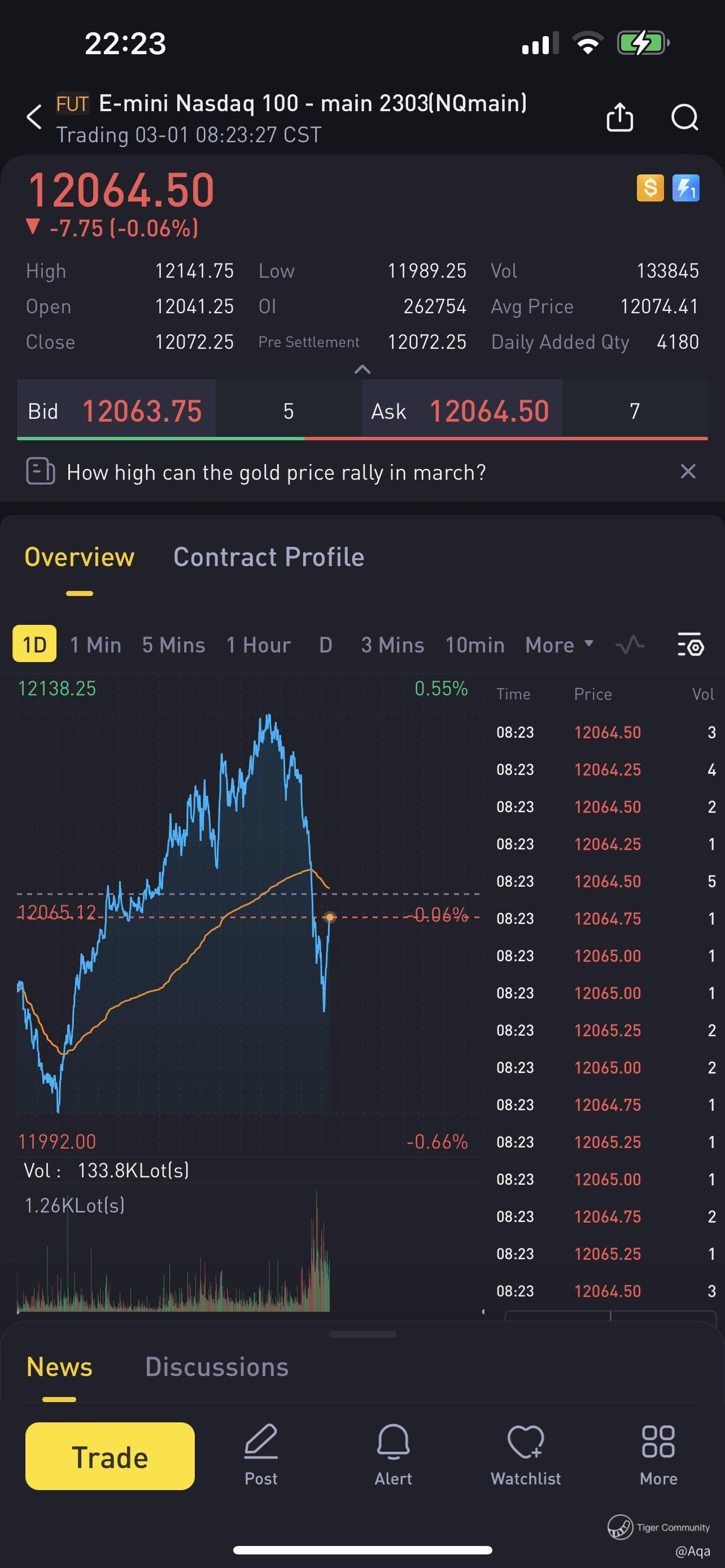Tap the FUT instrument tag
This screenshot has height=1568, width=725.
pyautogui.click(x=72, y=104)
